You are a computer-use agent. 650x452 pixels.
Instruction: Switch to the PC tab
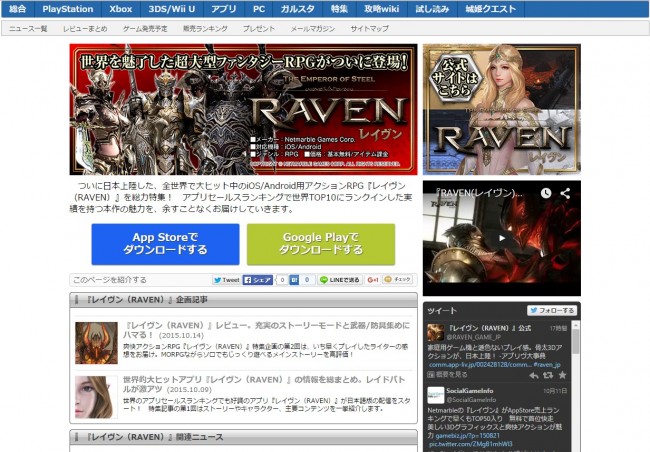coord(259,9)
